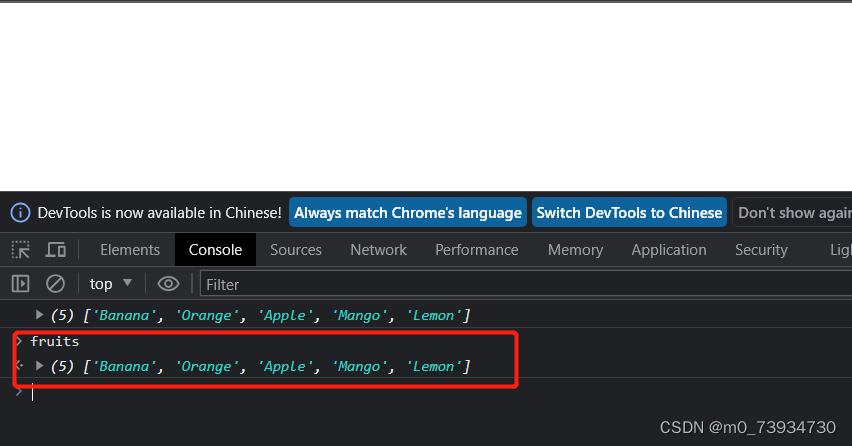The image size is (852, 446).
Task: Click the info icon in the language banner
Action: 21,212
